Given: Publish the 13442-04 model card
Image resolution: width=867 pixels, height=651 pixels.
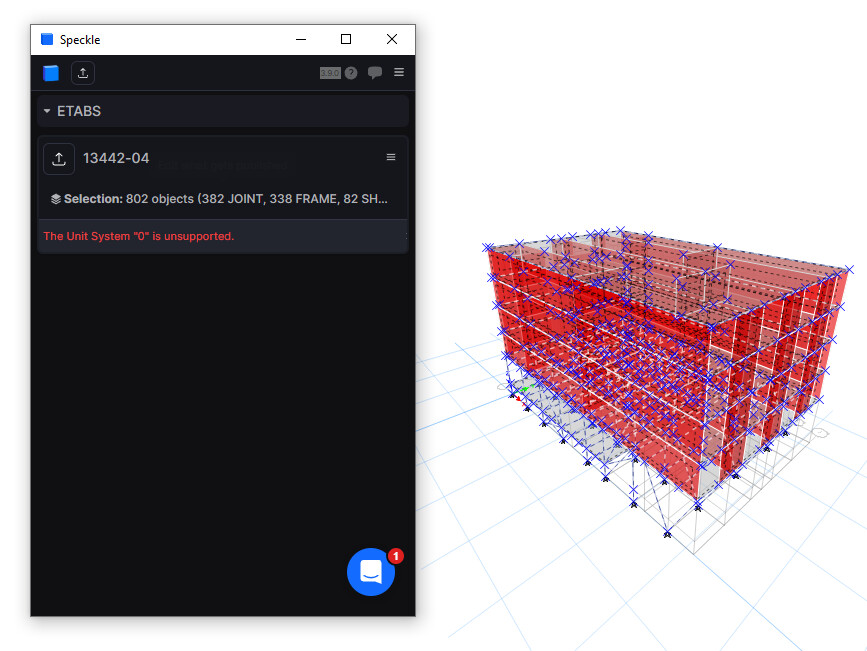Looking at the screenshot, I should point(59,158).
